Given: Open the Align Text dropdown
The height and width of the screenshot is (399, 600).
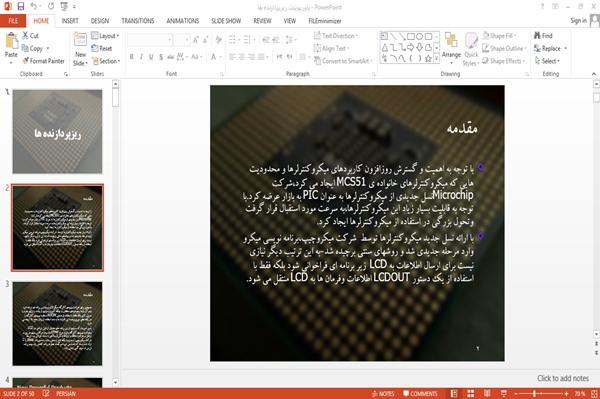Looking at the screenshot, I should click(331, 48).
